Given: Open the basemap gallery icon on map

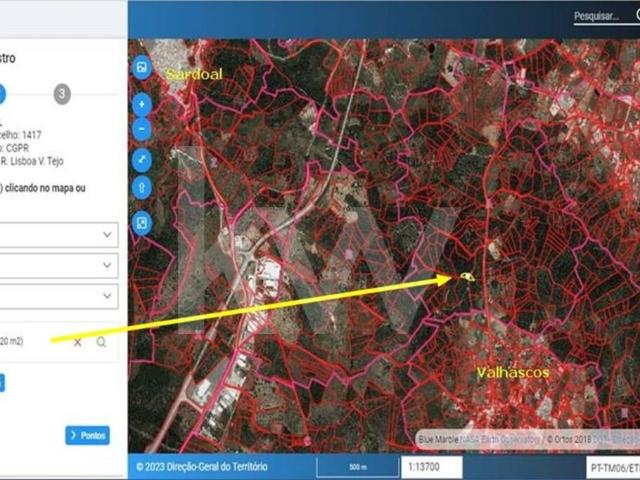Looking at the screenshot, I should (x=142, y=68).
